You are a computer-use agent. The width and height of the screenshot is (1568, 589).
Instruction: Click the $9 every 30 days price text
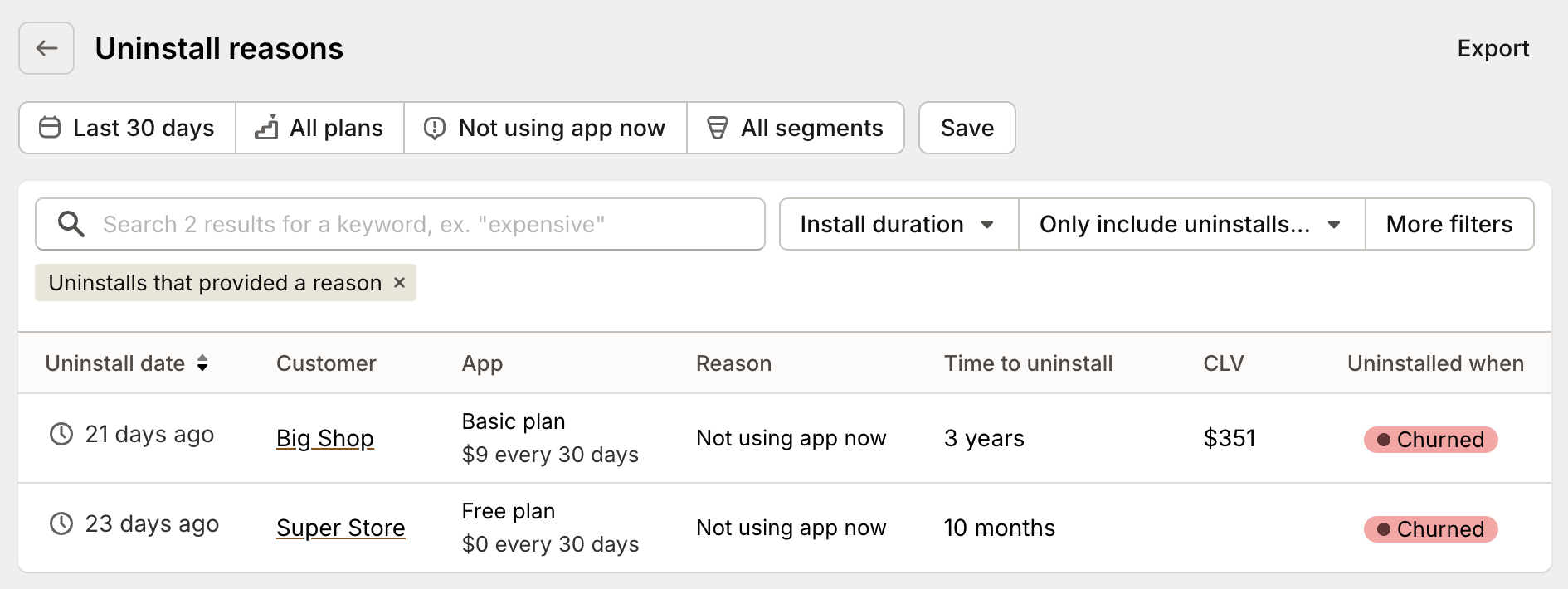[x=550, y=455]
